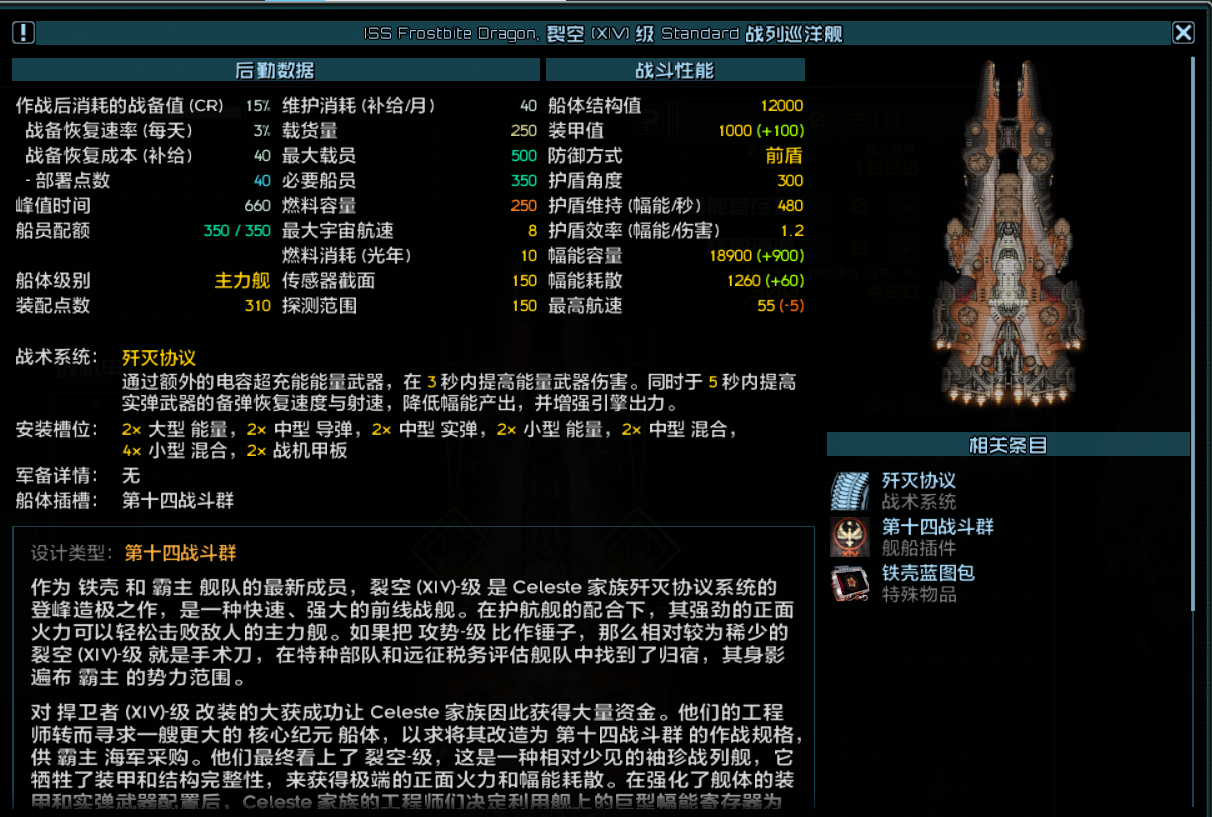Click the 护盾效率 value 1.2

(x=793, y=231)
